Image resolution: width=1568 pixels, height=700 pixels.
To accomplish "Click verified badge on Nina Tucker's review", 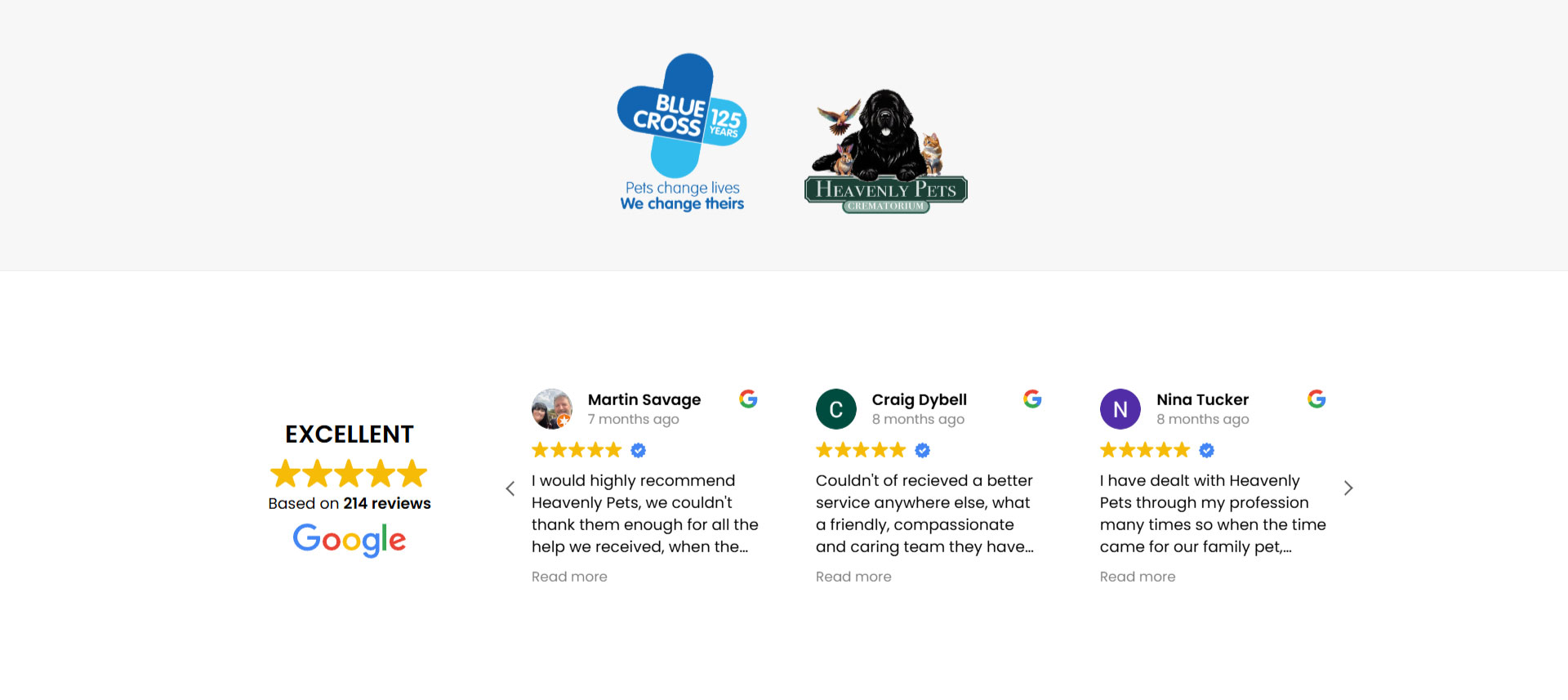I will tap(1207, 450).
